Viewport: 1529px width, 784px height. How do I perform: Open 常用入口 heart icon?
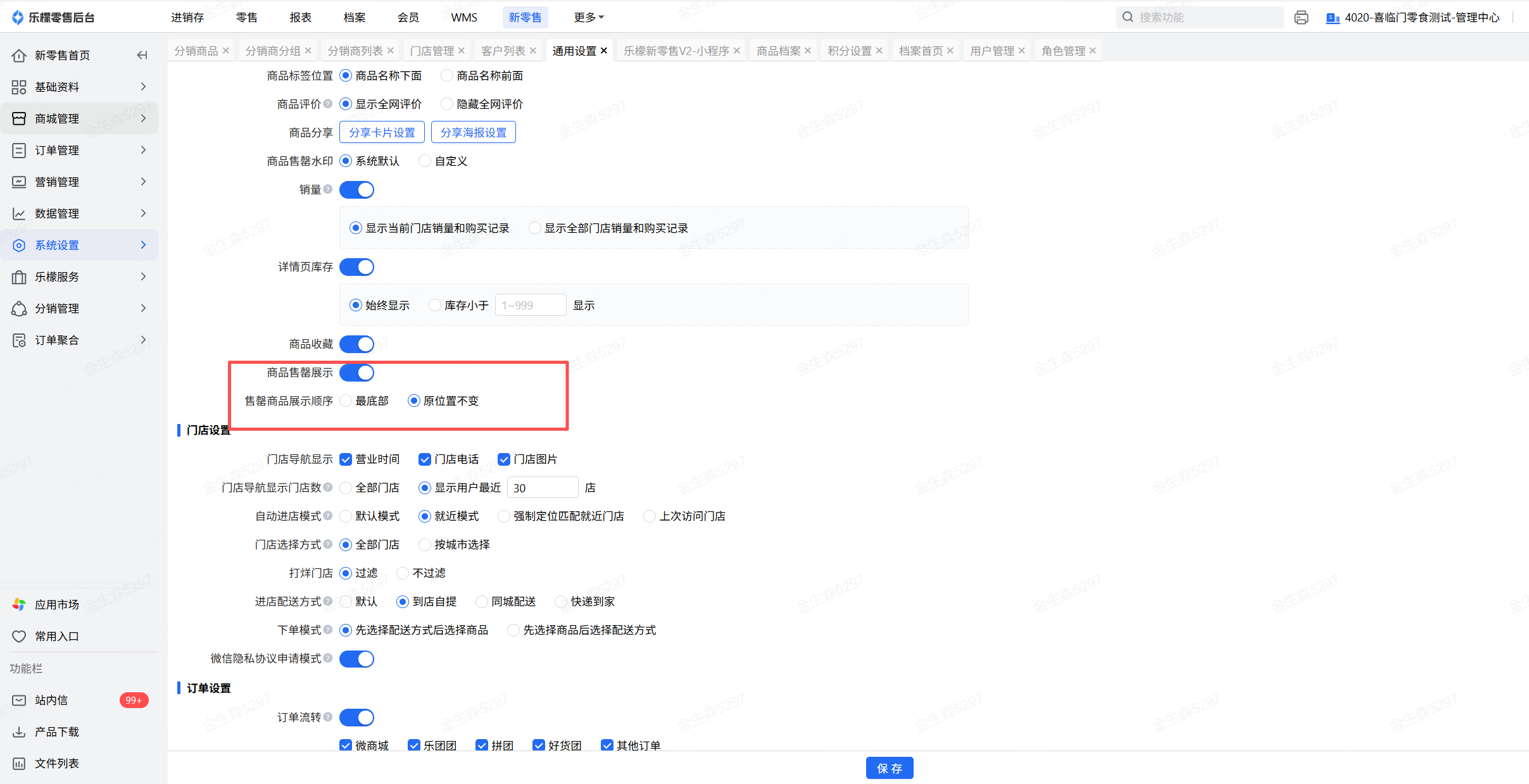pyautogui.click(x=19, y=636)
